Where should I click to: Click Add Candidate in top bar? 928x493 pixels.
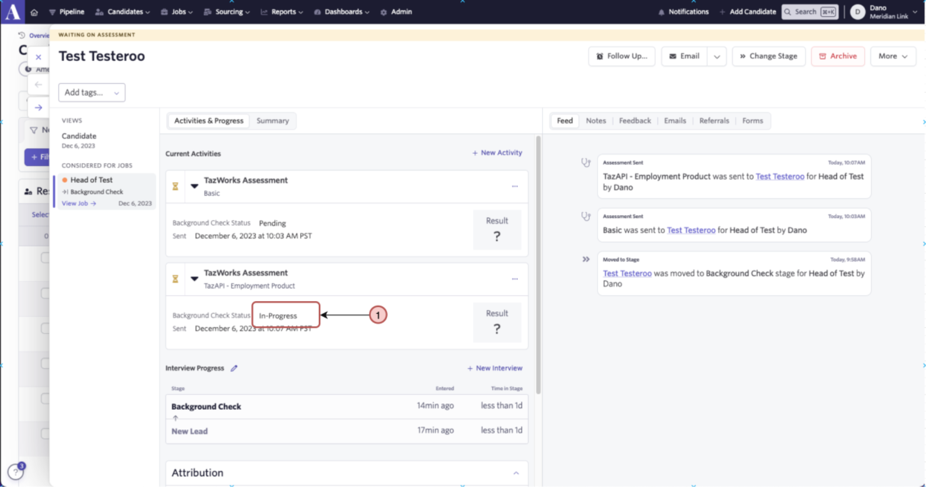coord(748,12)
